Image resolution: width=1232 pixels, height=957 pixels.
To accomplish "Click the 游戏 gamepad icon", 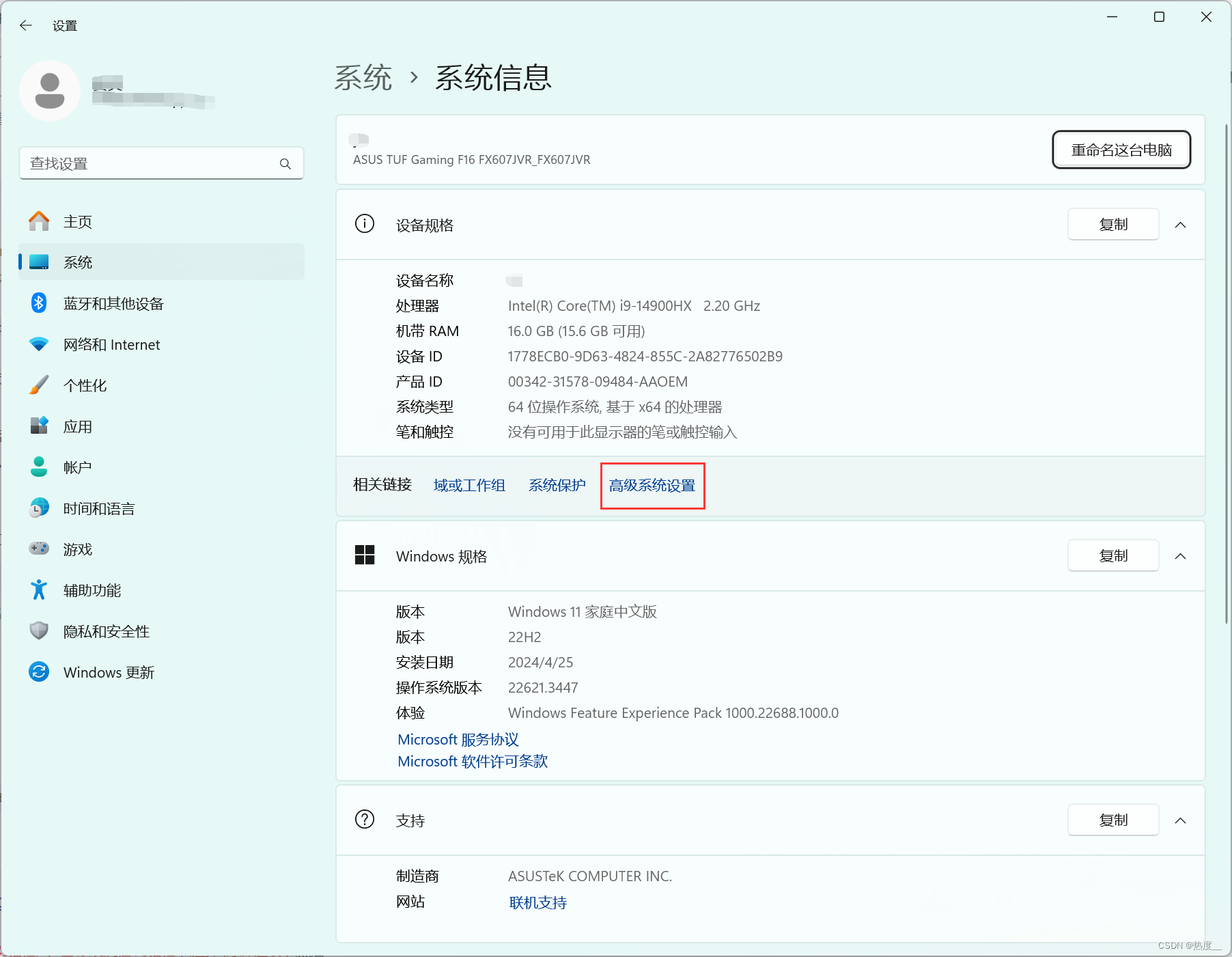I will point(39,549).
